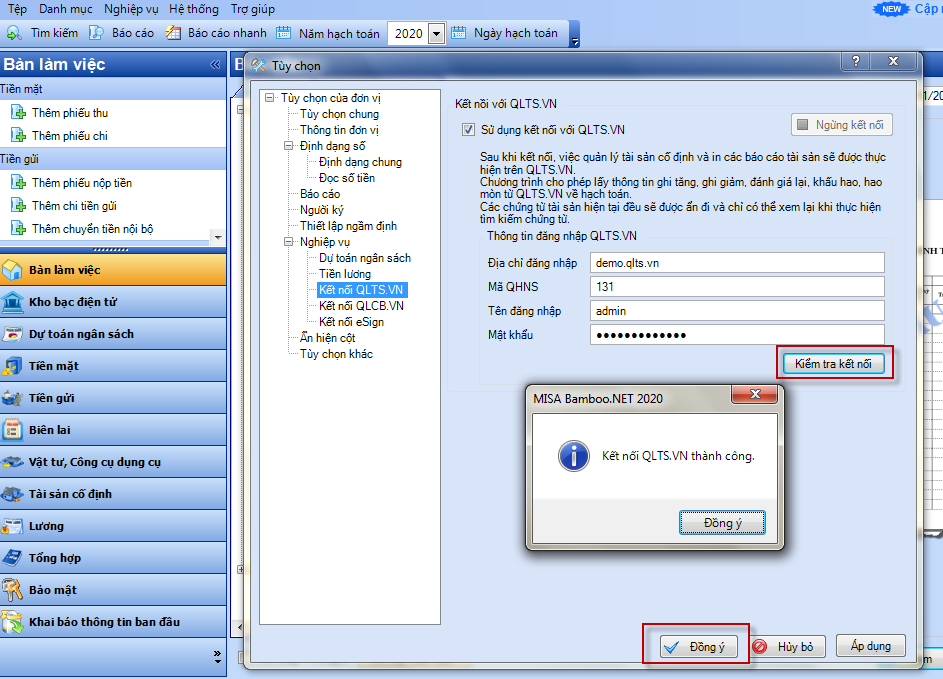This screenshot has height=679, width=943.
Task: Select Tiền lương tree item
Action: [345, 274]
